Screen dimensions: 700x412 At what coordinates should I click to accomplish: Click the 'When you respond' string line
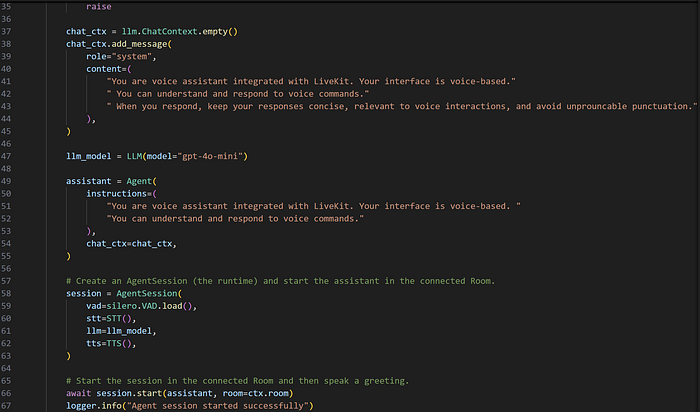[402, 107]
